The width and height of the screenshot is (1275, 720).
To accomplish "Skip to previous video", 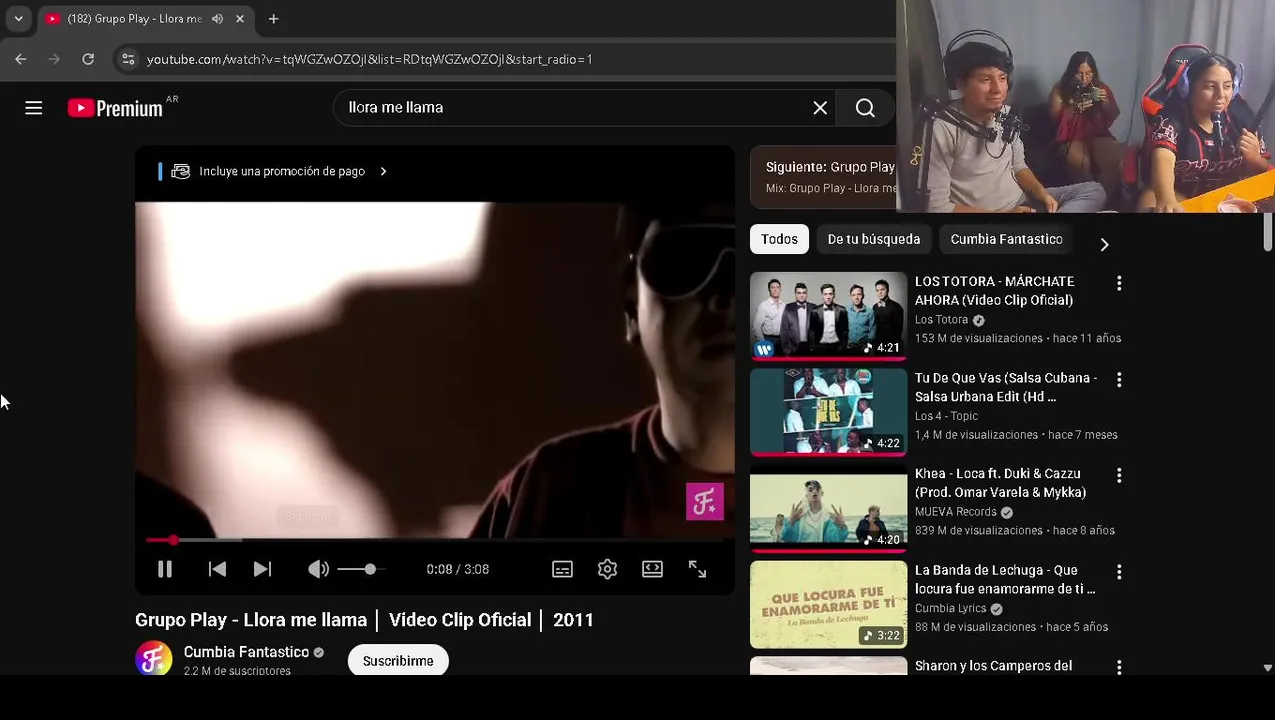I will (217, 569).
